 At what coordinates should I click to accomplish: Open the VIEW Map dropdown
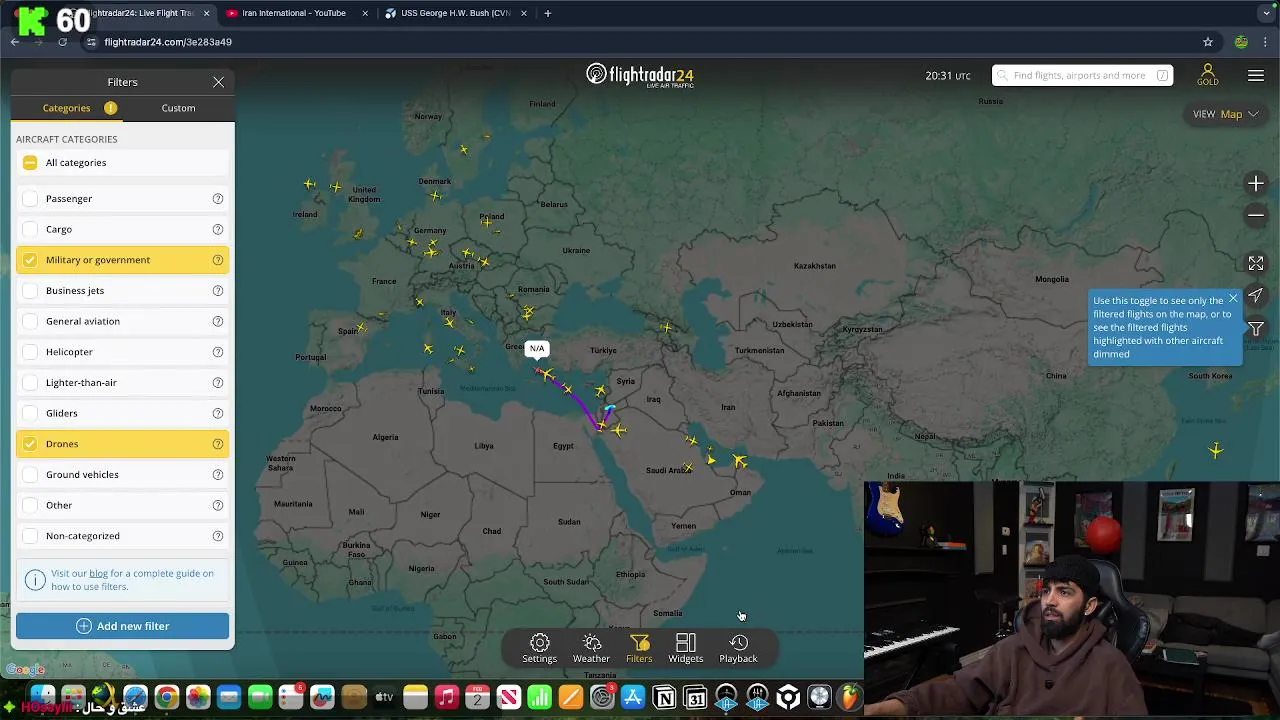[1225, 114]
